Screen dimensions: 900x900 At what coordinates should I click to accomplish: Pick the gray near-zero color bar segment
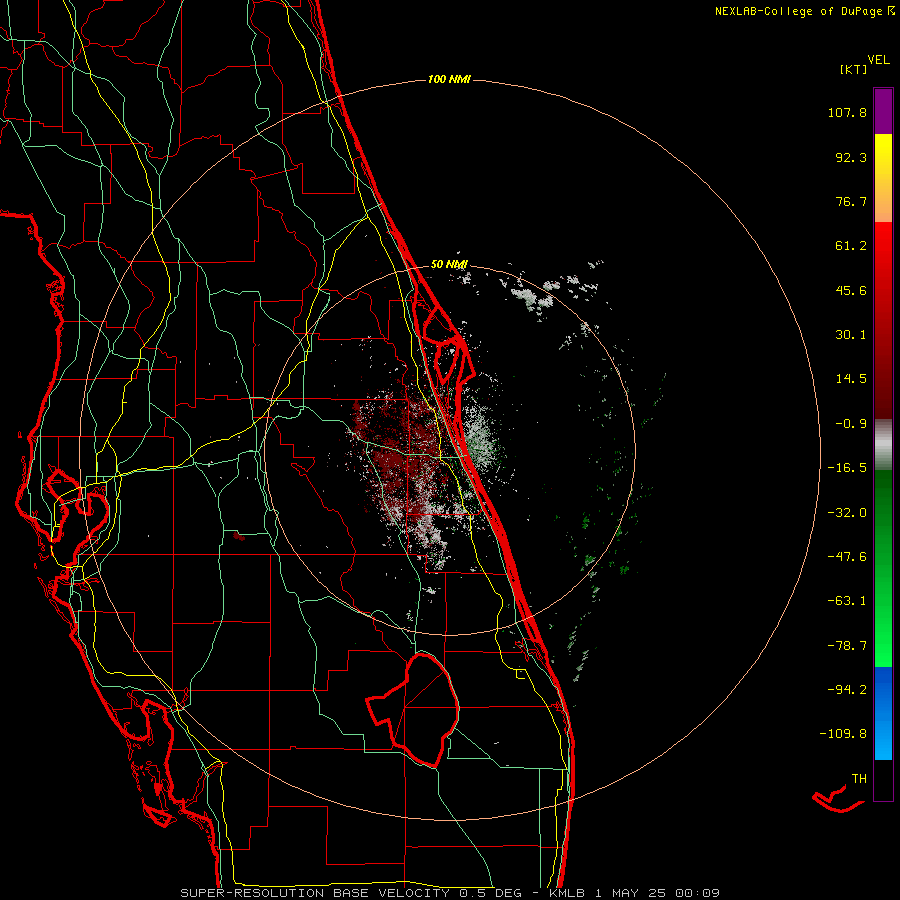coord(883,445)
